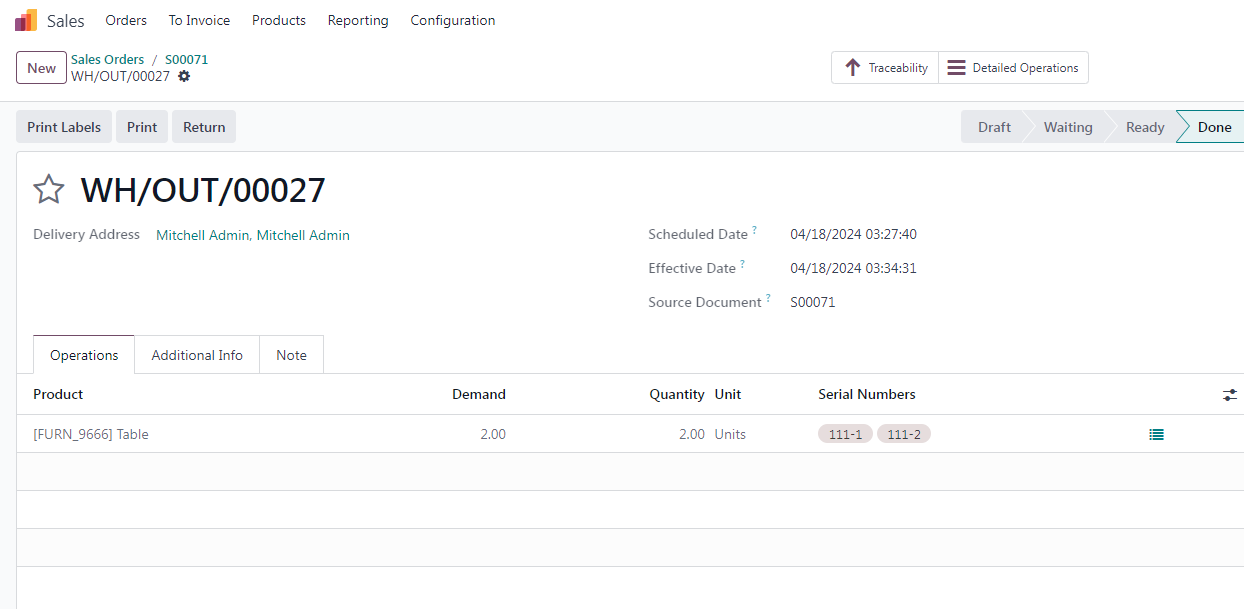1244x609 pixels.
Task: Click the Print button
Action: [142, 127]
